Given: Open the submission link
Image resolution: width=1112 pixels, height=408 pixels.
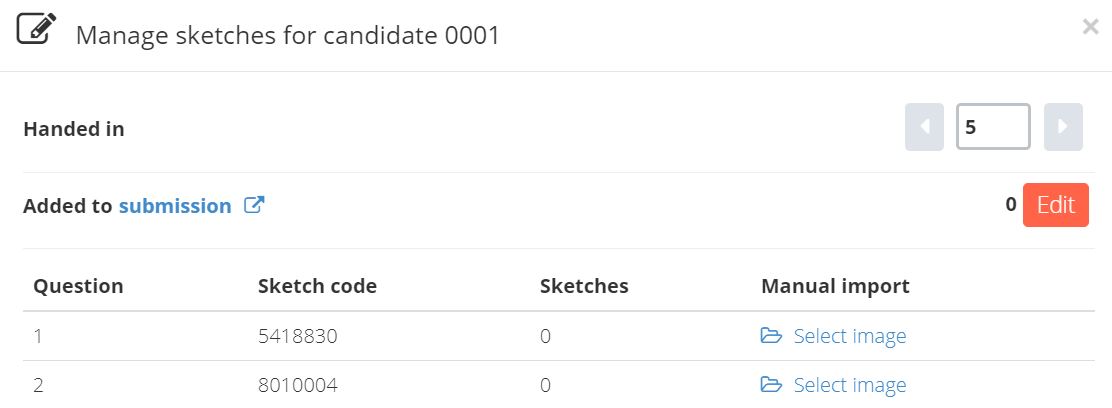Looking at the screenshot, I should (175, 206).
